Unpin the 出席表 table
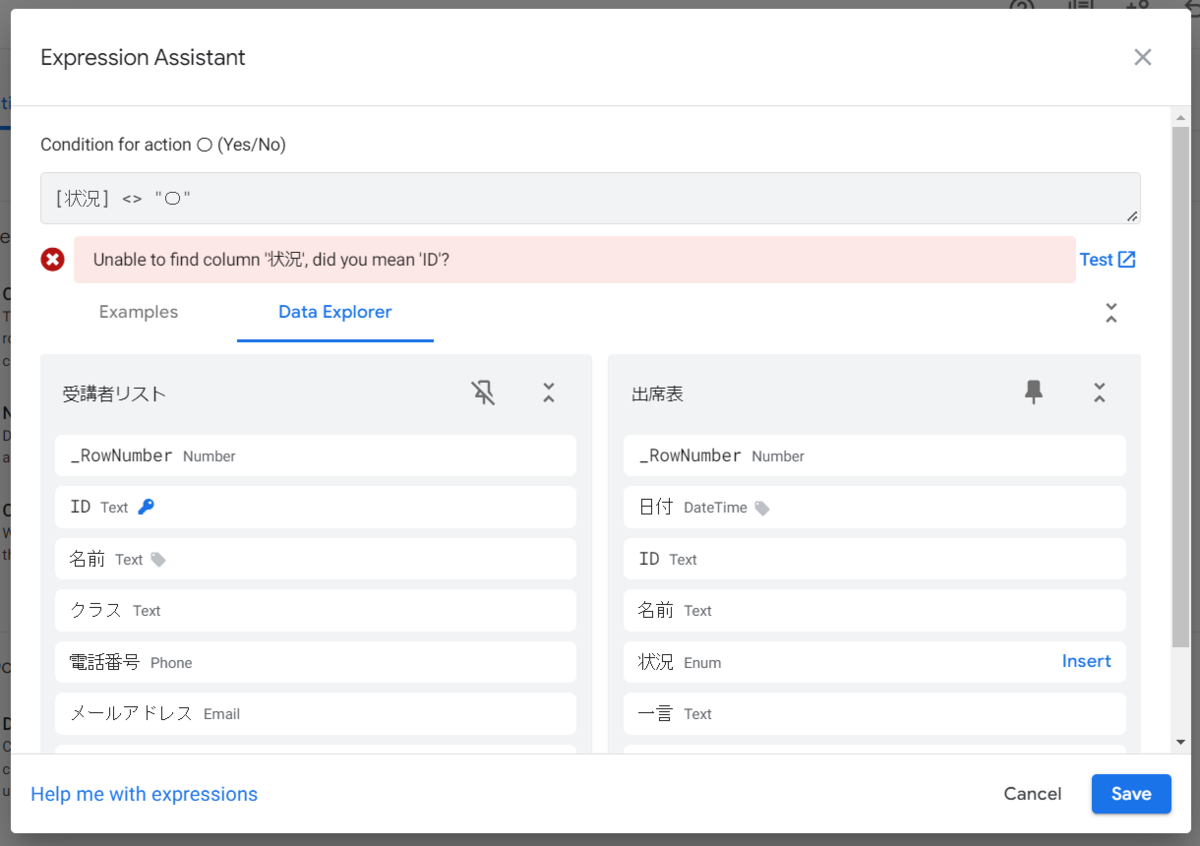 [x=1034, y=393]
